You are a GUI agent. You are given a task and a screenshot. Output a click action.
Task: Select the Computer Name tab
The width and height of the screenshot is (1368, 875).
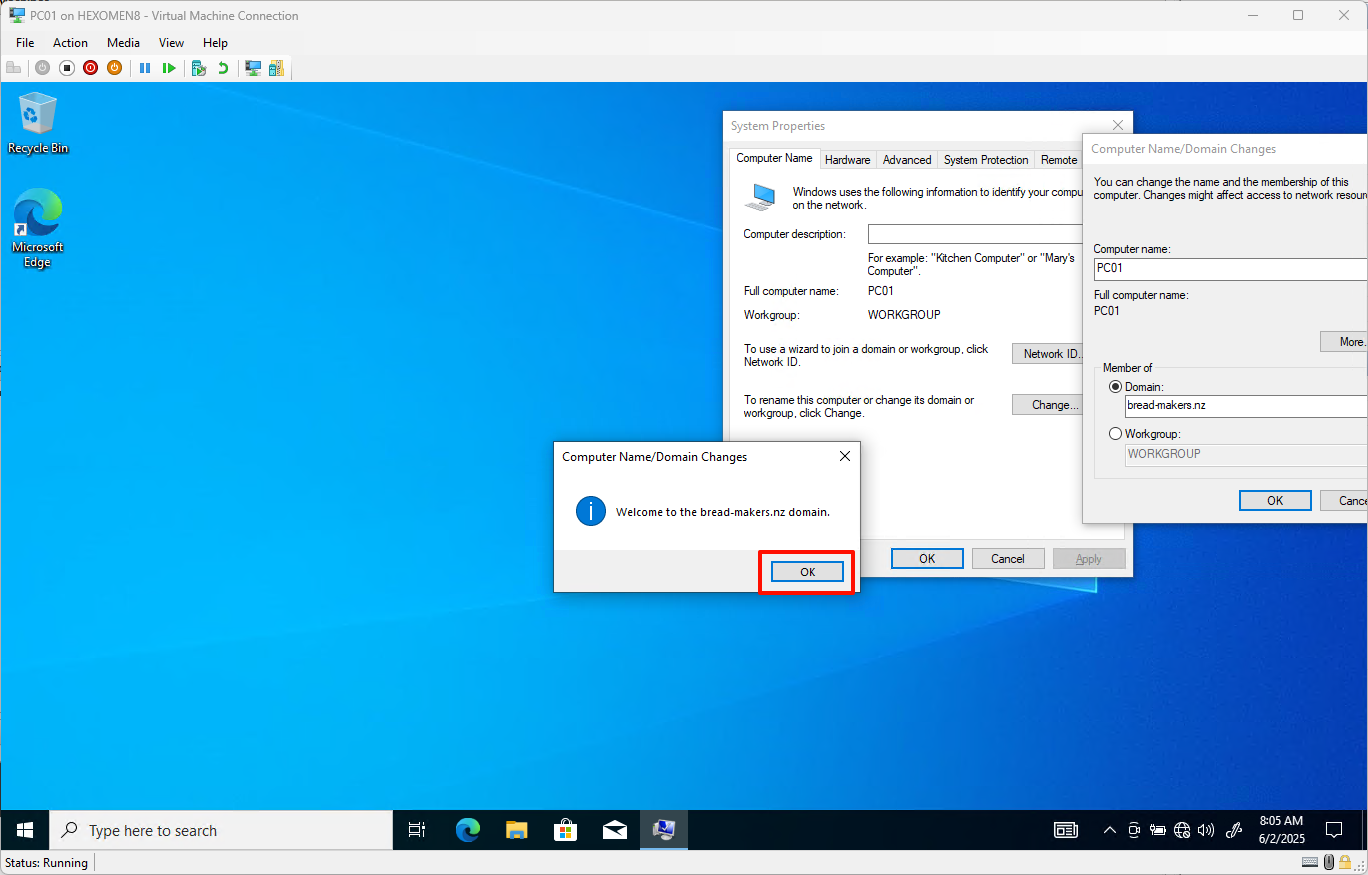(x=774, y=158)
